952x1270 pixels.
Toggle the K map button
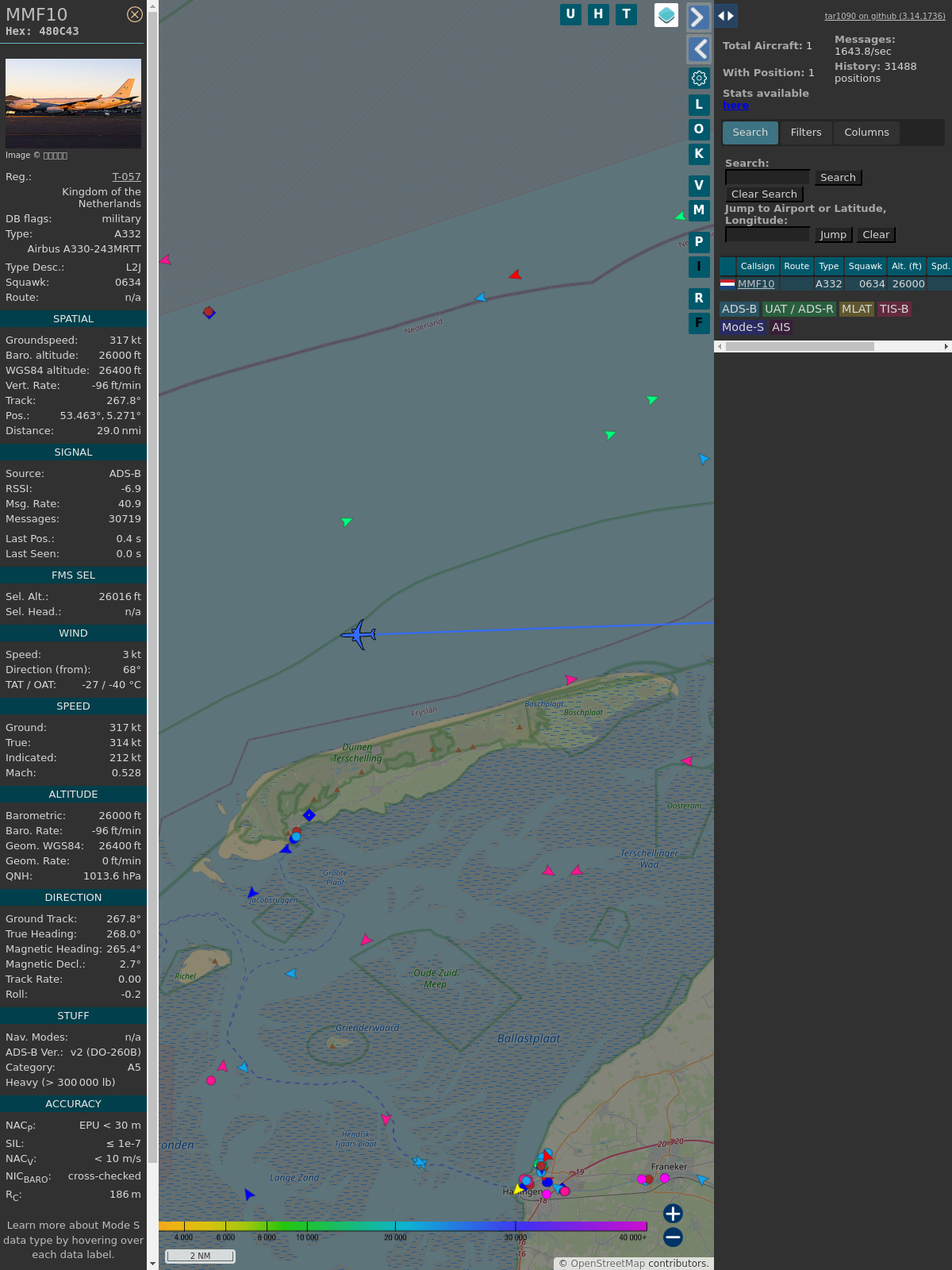pyautogui.click(x=699, y=154)
